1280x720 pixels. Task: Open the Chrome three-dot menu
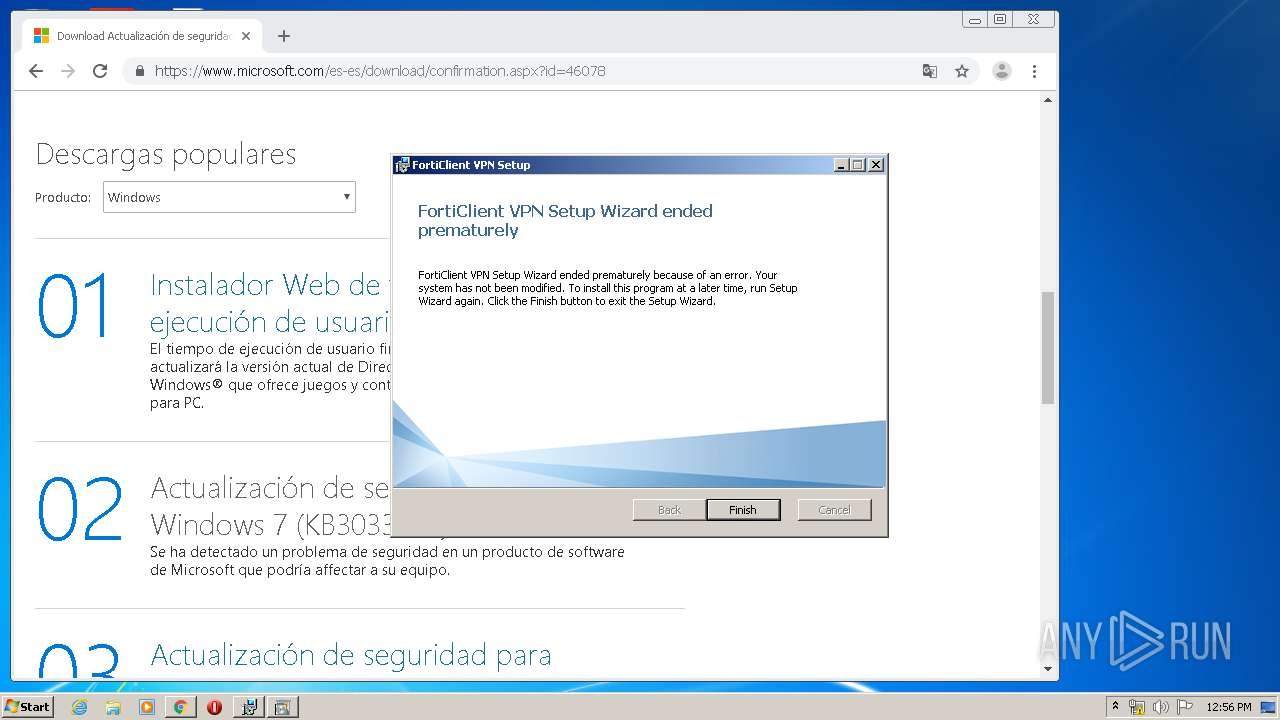[x=1034, y=71]
